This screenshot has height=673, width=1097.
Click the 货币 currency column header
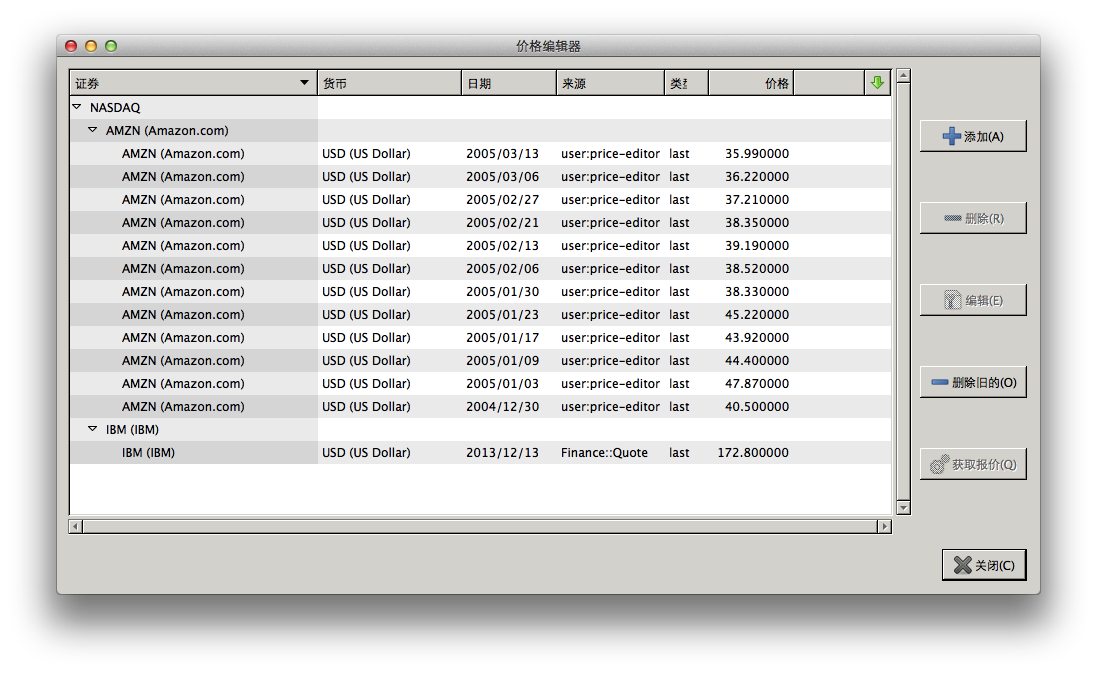(x=388, y=83)
